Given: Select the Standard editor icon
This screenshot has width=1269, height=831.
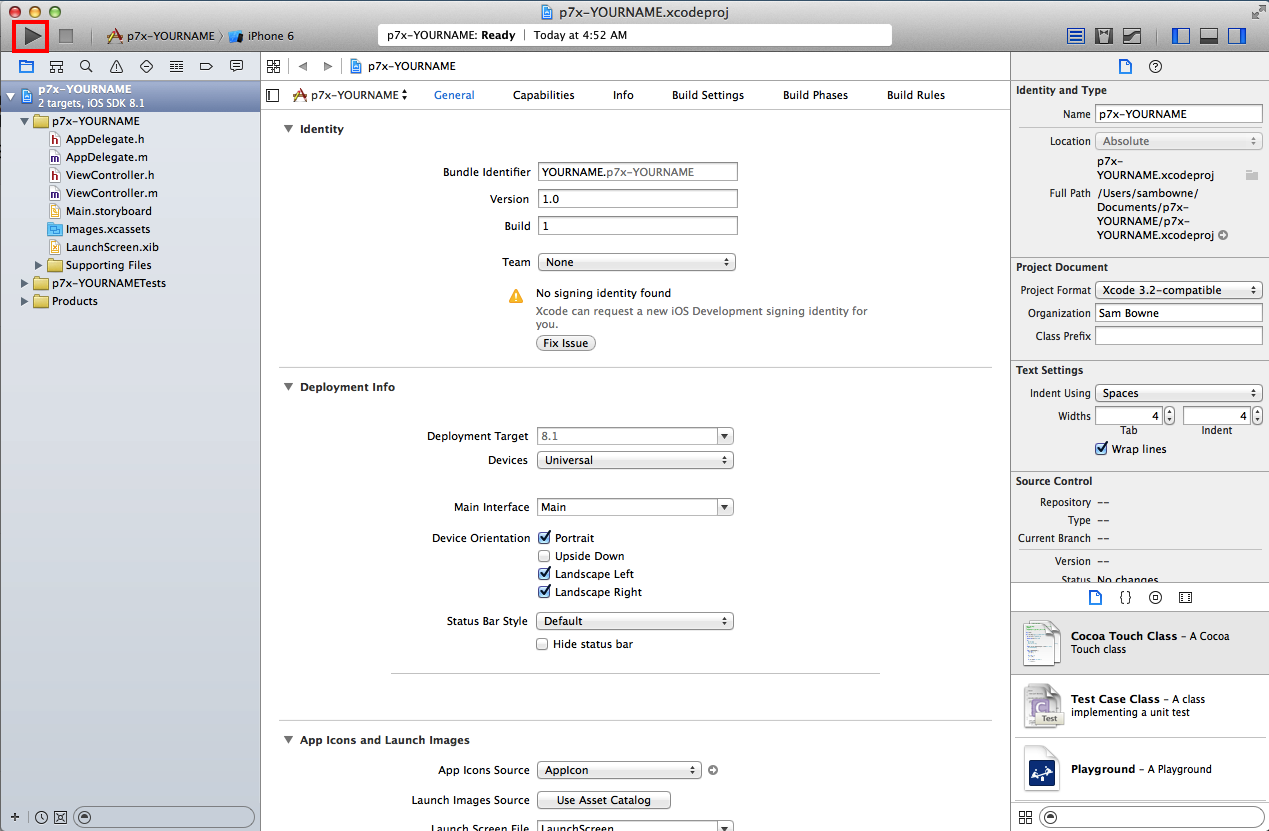Looking at the screenshot, I should click(x=1076, y=36).
